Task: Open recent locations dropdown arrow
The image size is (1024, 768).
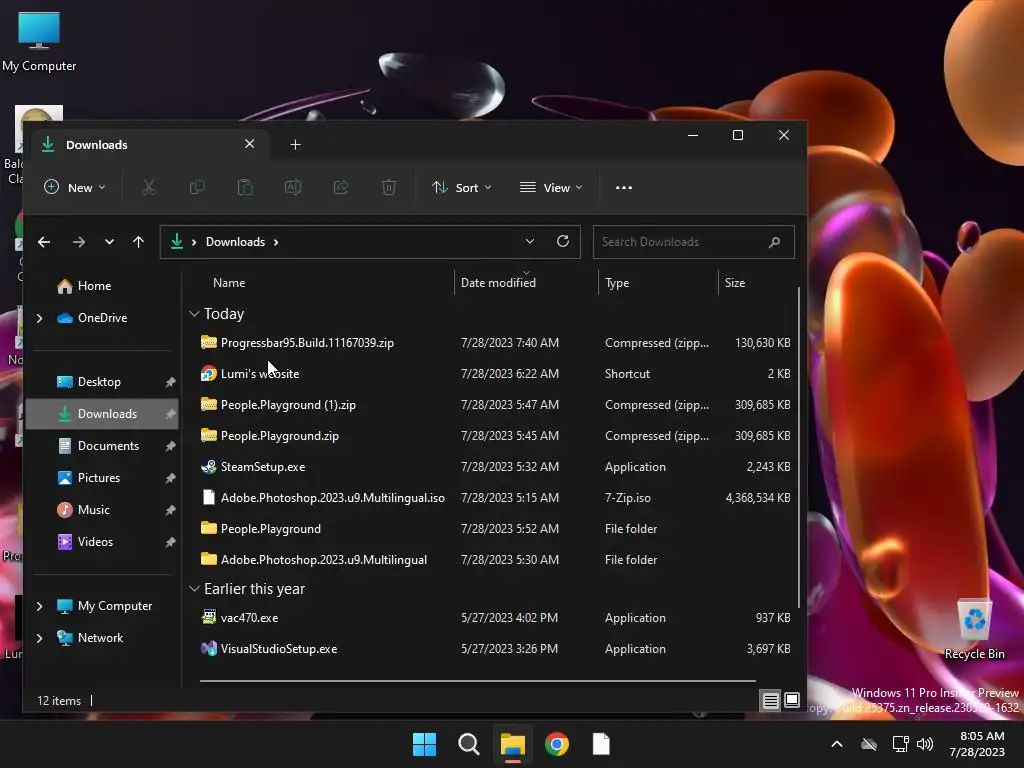Action: tap(109, 242)
